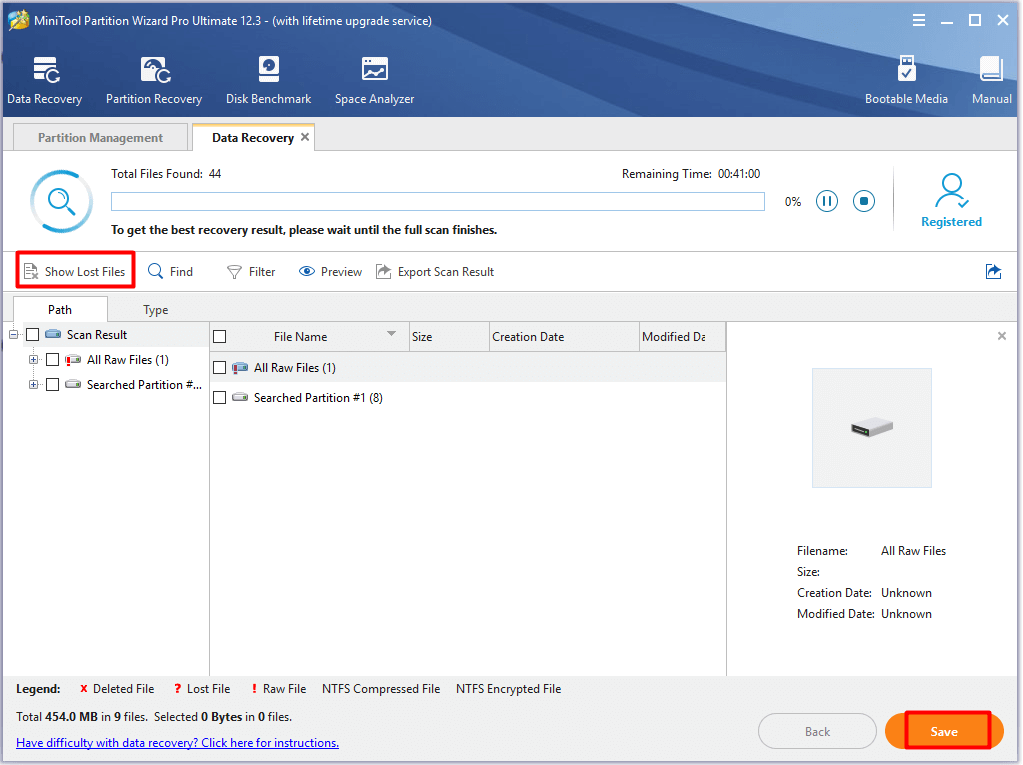The image size is (1023, 765).
Task: Tick Searched Partition checkbox in tree
Action: pyautogui.click(x=53, y=385)
